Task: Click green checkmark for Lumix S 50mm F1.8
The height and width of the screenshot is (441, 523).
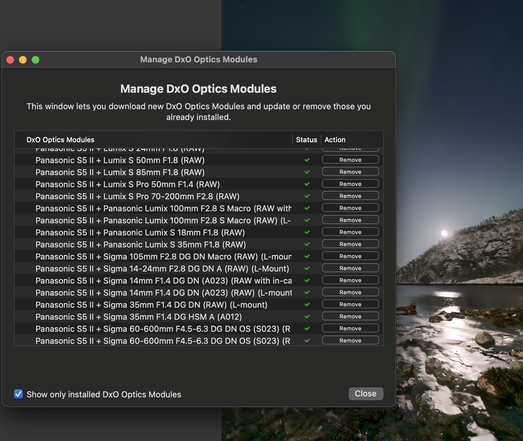Action: point(307,160)
